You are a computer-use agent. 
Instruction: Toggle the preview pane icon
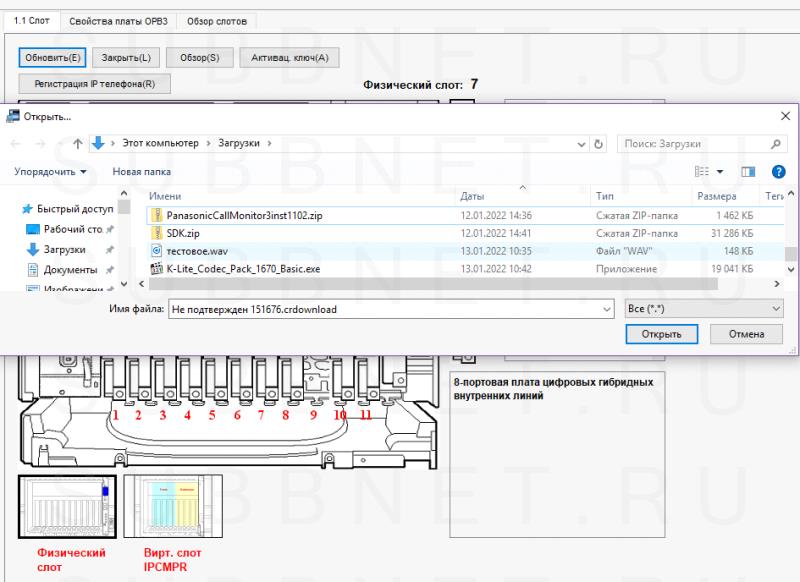coord(748,172)
